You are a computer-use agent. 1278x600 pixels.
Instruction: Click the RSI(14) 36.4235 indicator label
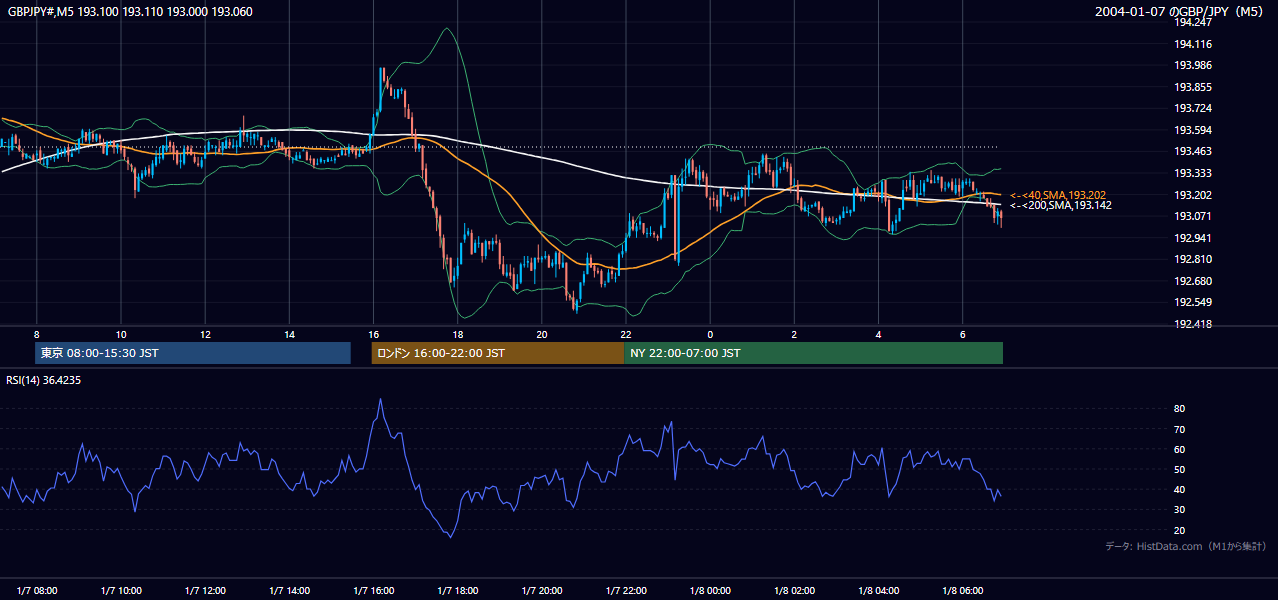44,380
